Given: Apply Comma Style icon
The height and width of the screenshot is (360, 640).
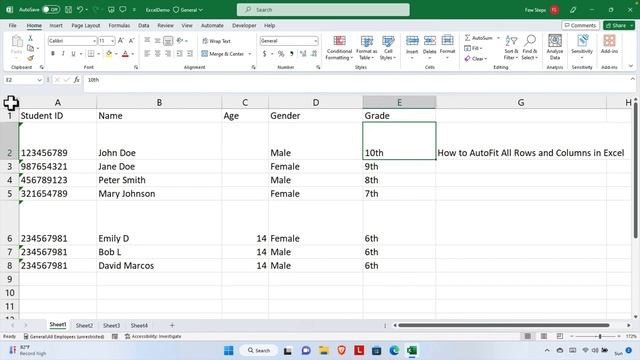Looking at the screenshot, I should 291,54.
